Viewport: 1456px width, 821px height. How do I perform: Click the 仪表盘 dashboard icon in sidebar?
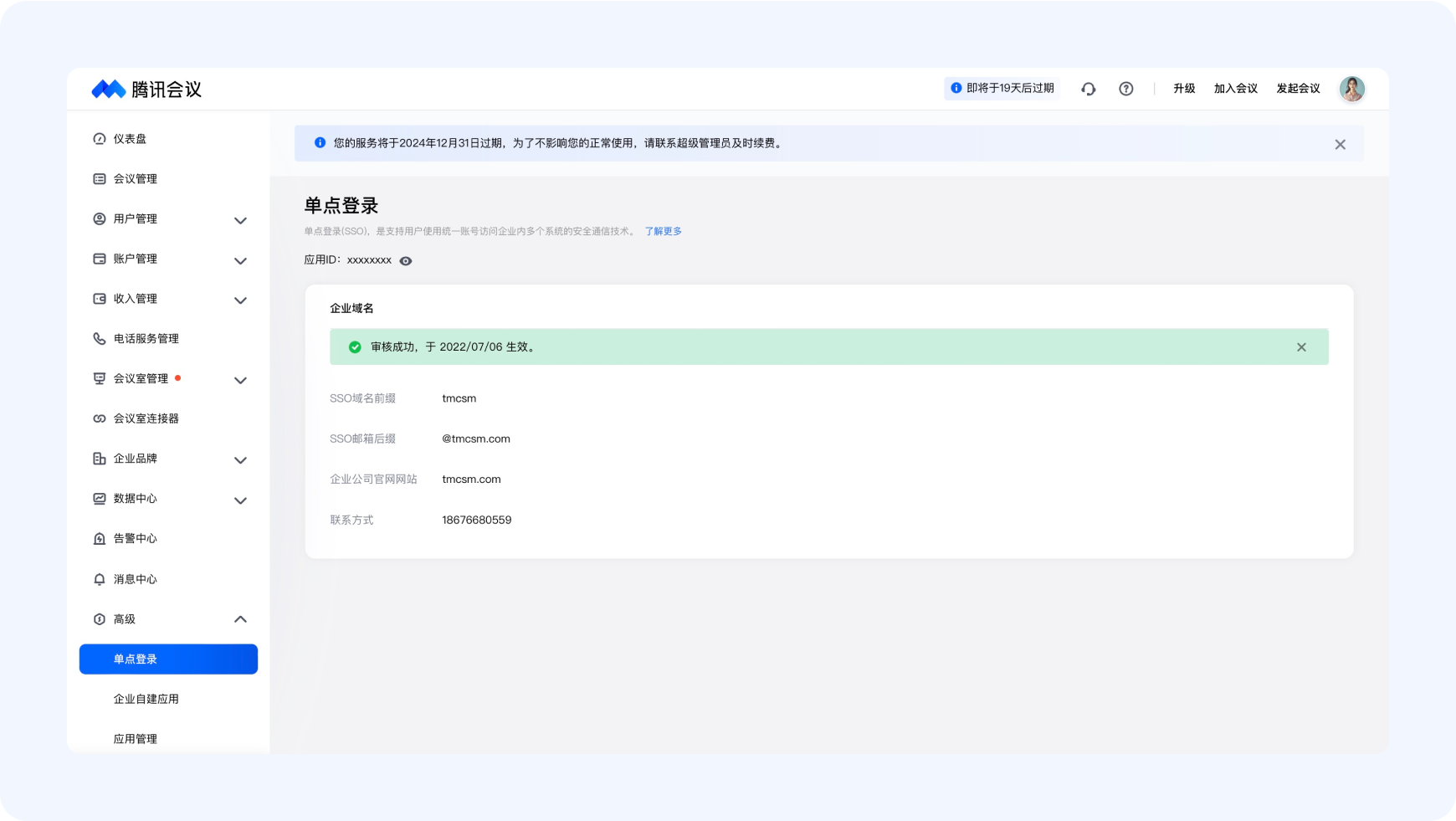pos(100,139)
